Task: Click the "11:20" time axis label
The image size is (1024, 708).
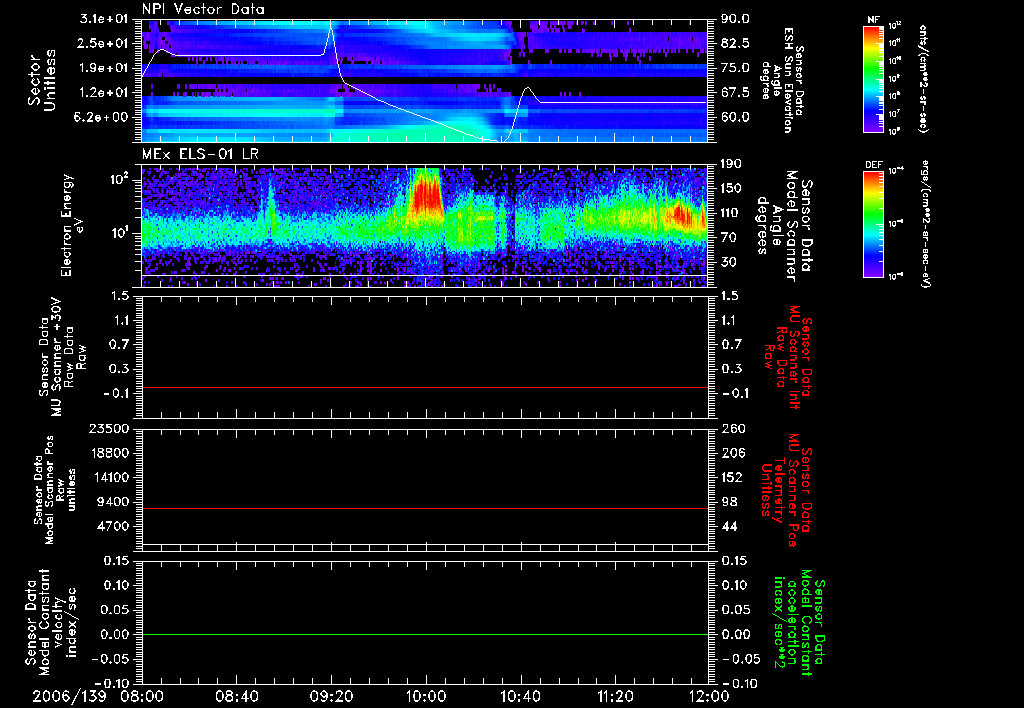Action: (615, 696)
